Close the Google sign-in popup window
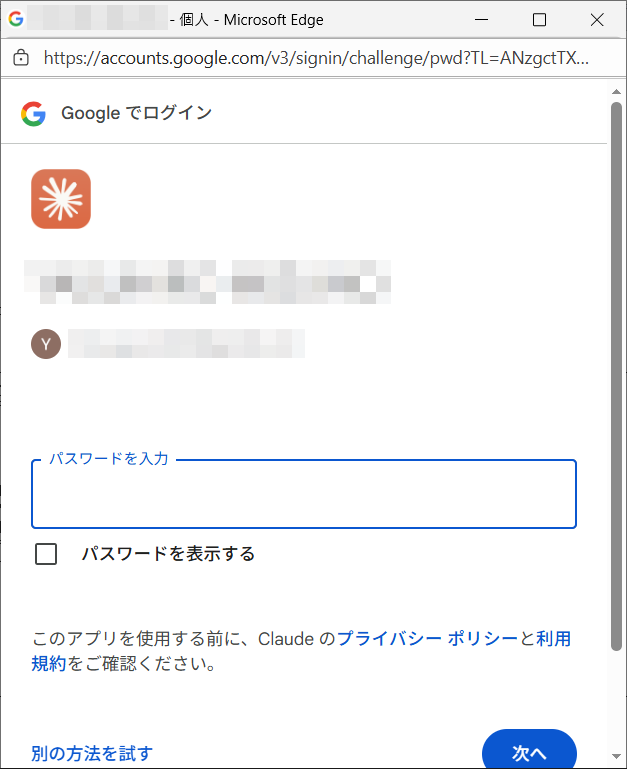This screenshot has width=627, height=769. point(597,19)
